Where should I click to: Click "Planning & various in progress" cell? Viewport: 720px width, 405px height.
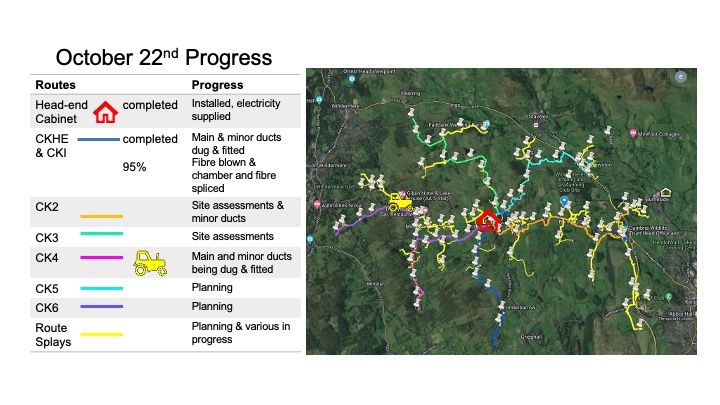pos(241,333)
